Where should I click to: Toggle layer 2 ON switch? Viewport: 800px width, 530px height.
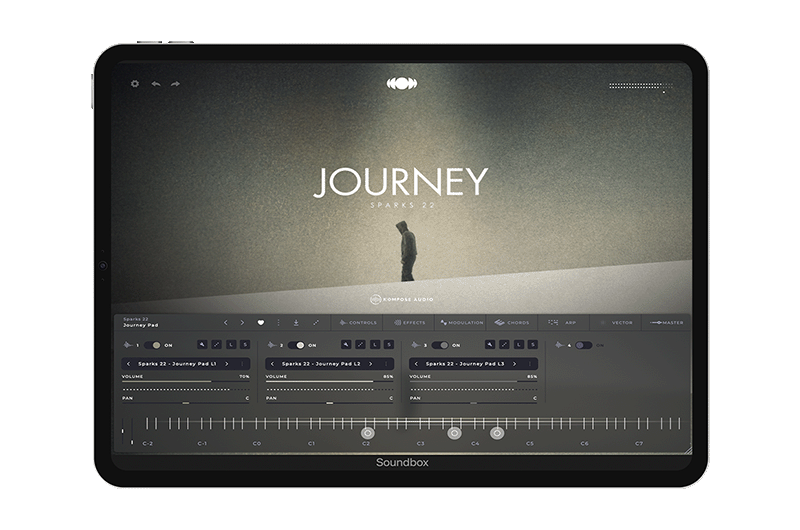coord(296,345)
